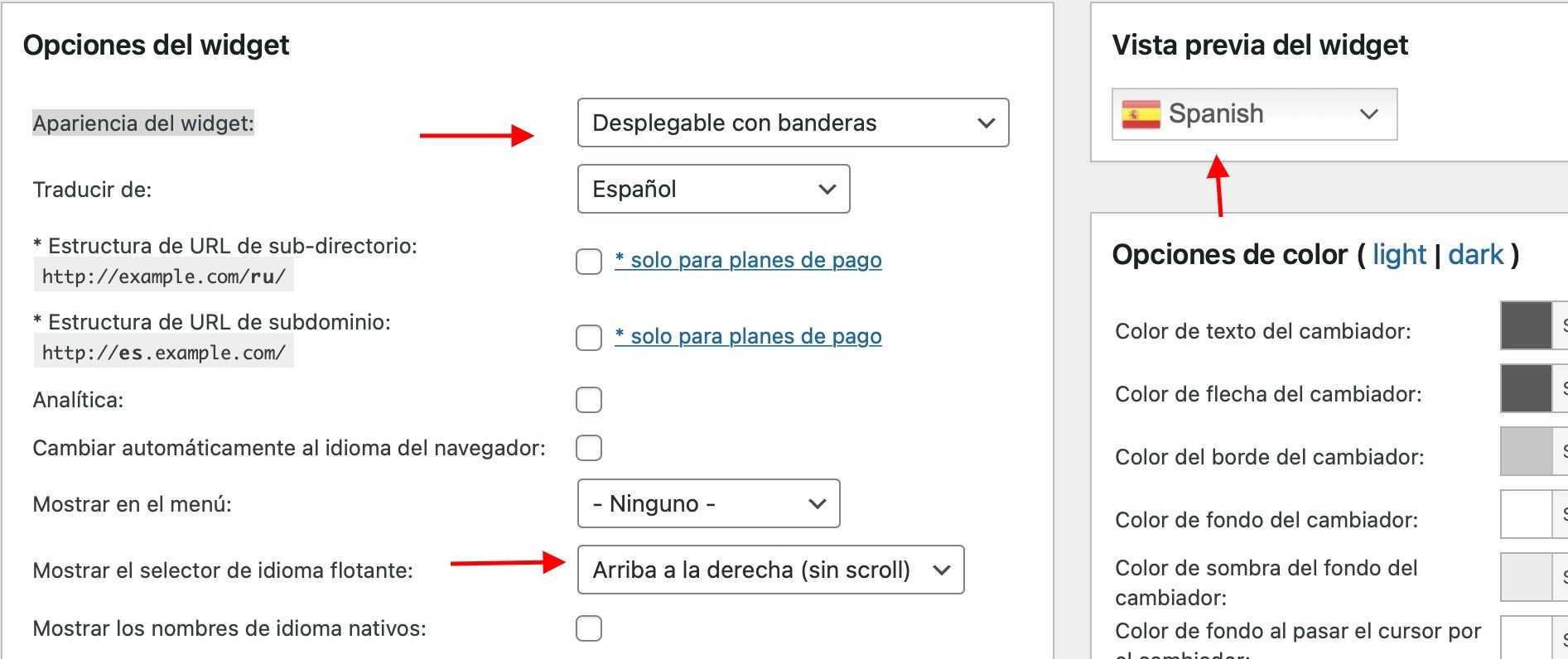Toggle automatic browser language switching checkbox

(589, 448)
